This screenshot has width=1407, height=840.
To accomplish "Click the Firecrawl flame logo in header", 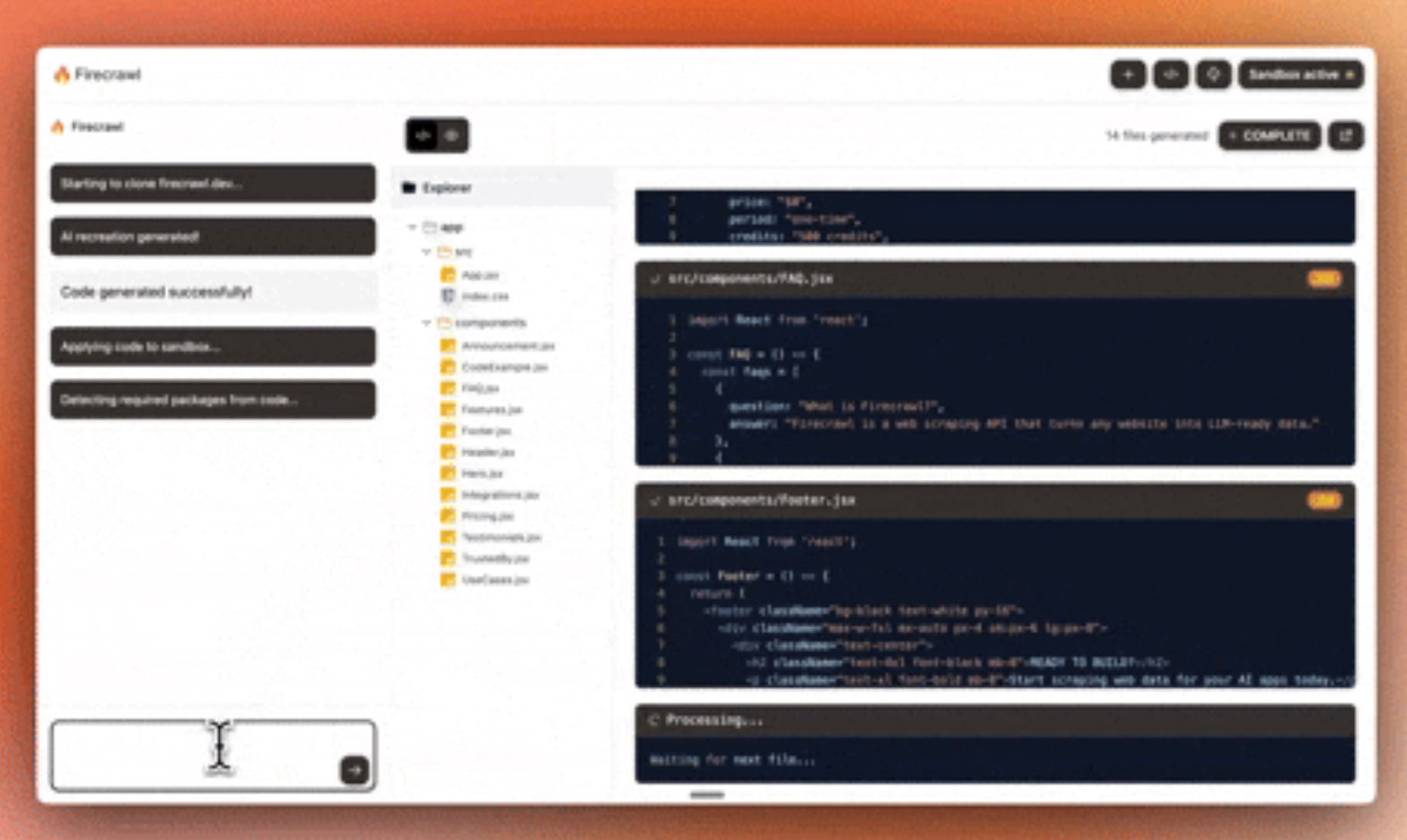I will [62, 74].
